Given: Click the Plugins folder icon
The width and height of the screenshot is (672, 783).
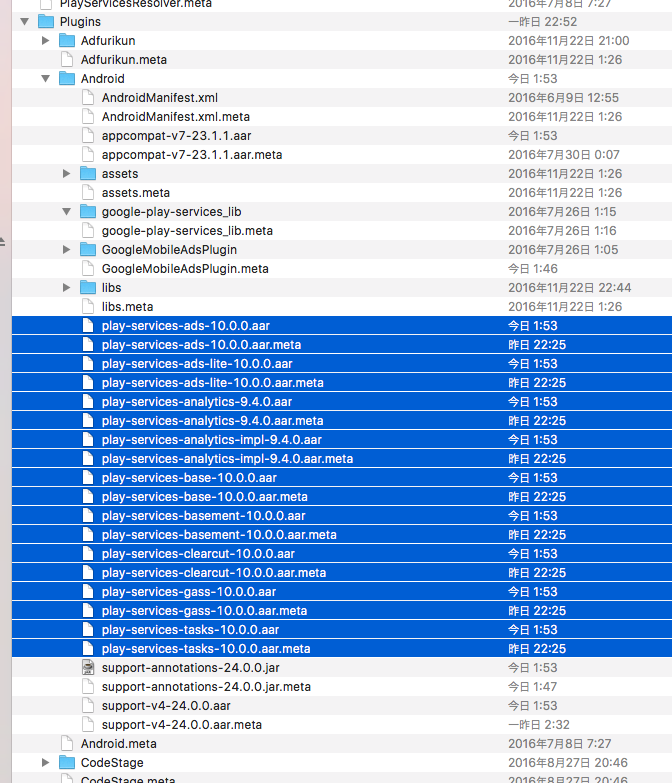Looking at the screenshot, I should 46,21.
